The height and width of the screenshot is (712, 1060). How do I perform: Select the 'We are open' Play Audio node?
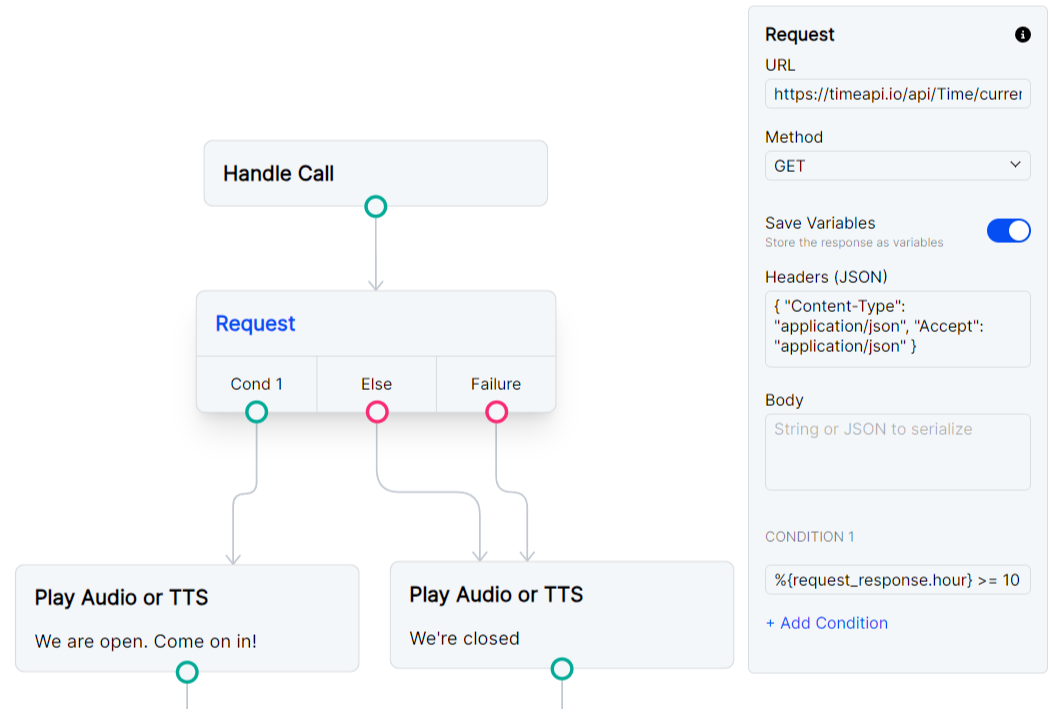(x=188, y=617)
